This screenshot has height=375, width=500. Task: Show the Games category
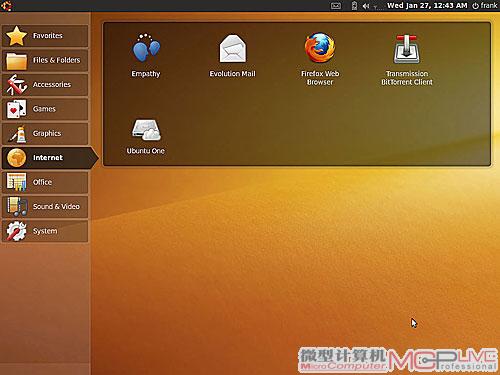pos(45,109)
